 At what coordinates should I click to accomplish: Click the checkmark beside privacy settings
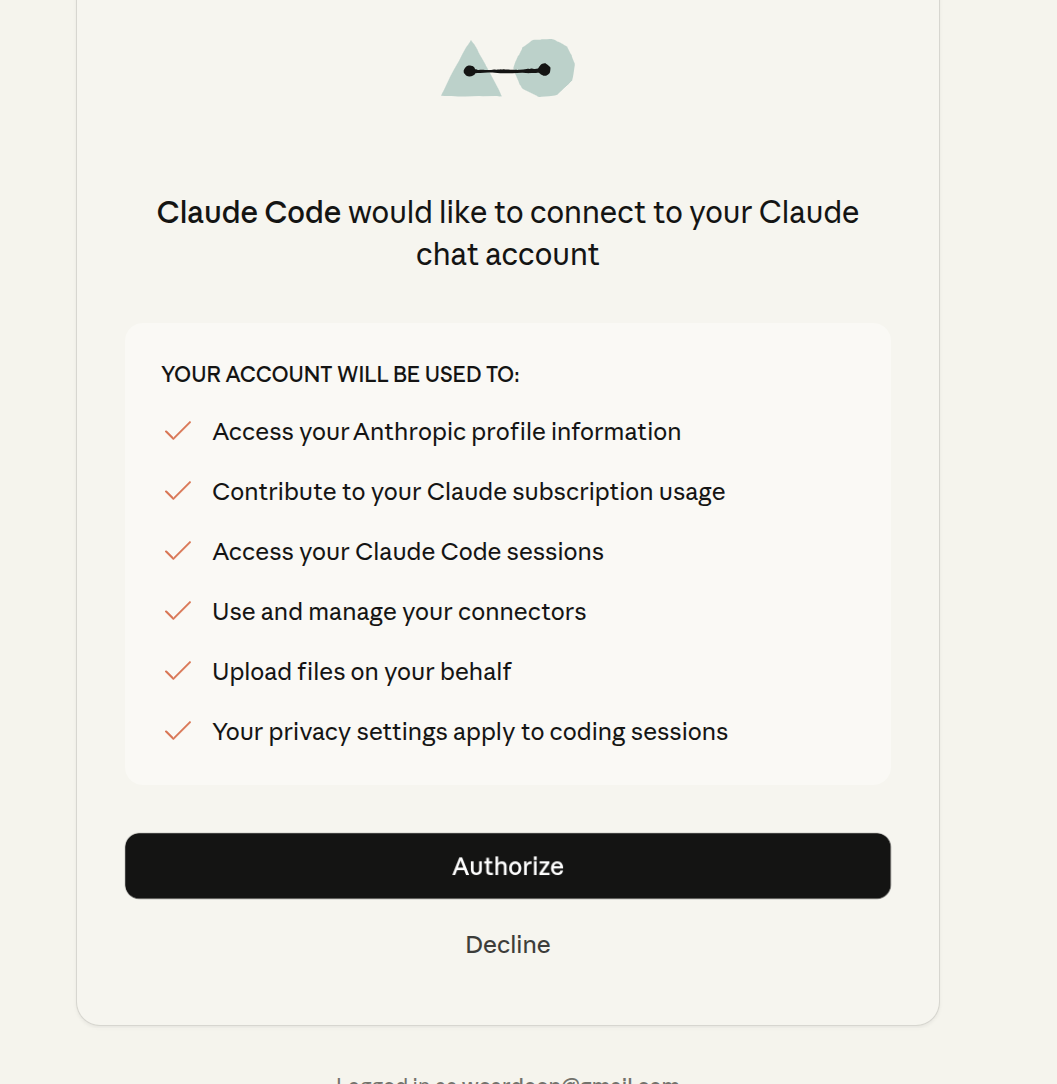coord(178,732)
